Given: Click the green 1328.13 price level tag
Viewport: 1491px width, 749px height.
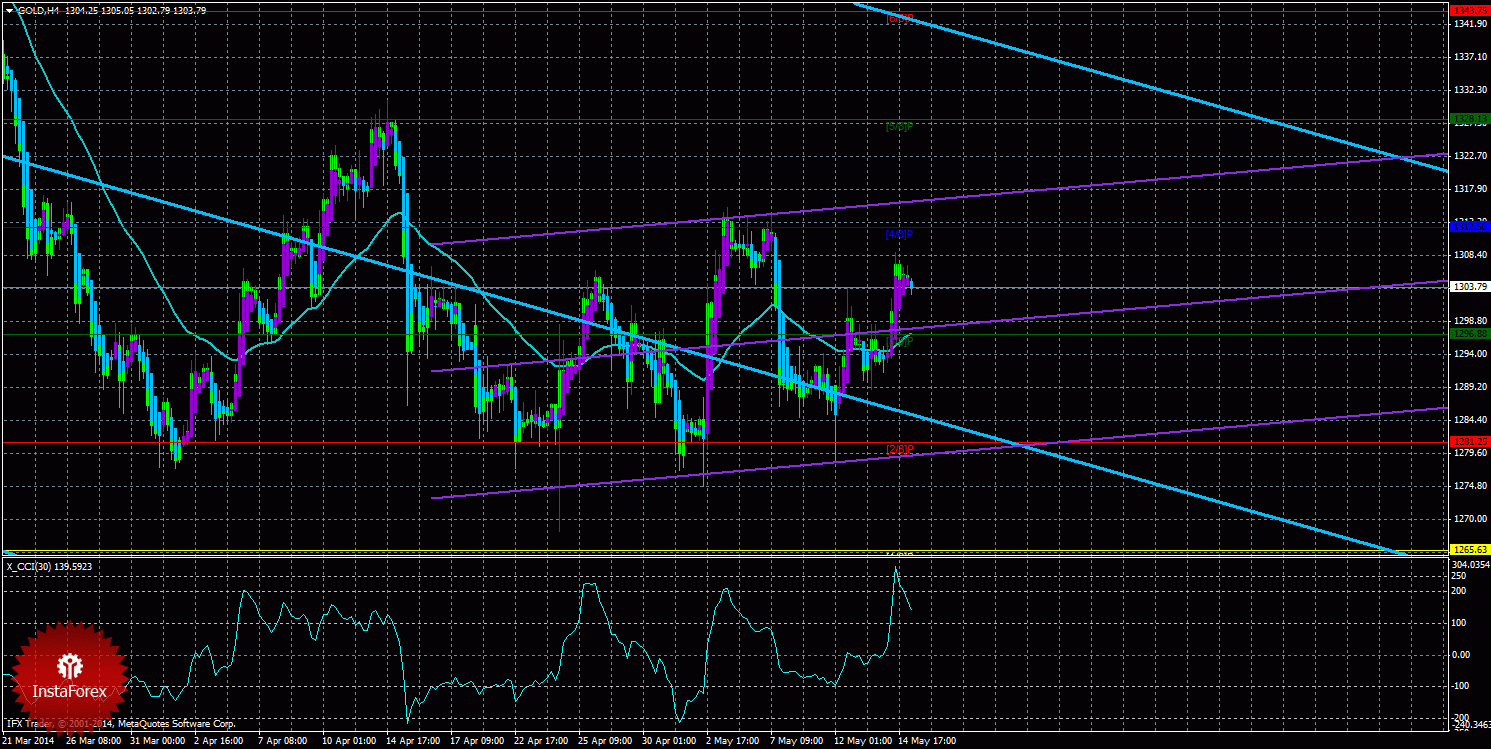Looking at the screenshot, I should click(1468, 119).
